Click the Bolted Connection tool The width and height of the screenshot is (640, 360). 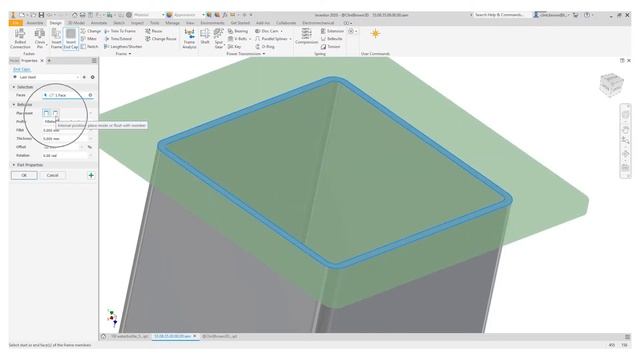(20, 39)
